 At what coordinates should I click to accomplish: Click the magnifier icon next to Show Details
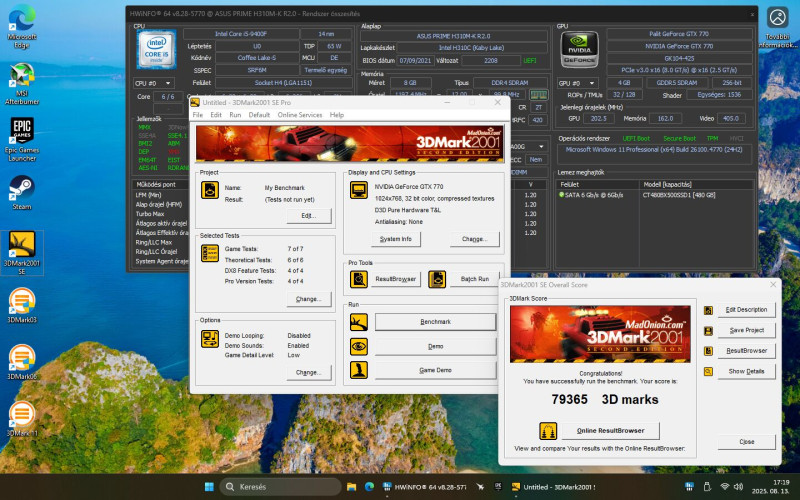[x=708, y=371]
